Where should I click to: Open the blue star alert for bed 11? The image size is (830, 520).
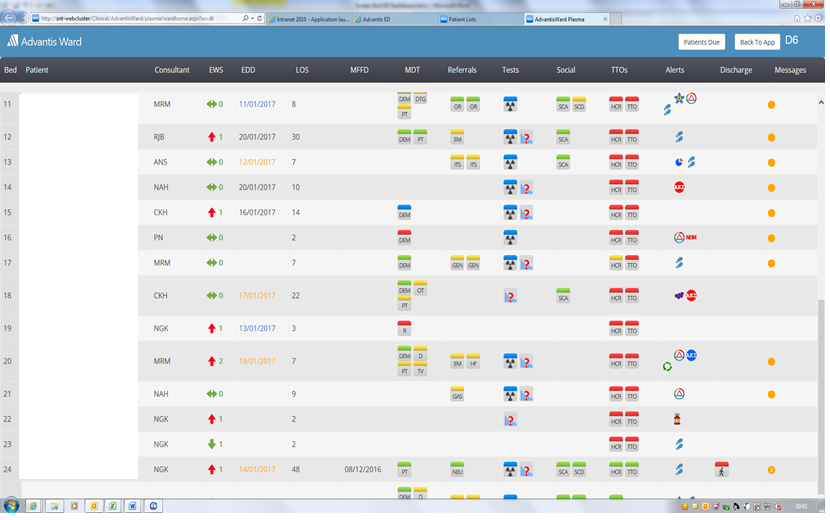[679, 99]
